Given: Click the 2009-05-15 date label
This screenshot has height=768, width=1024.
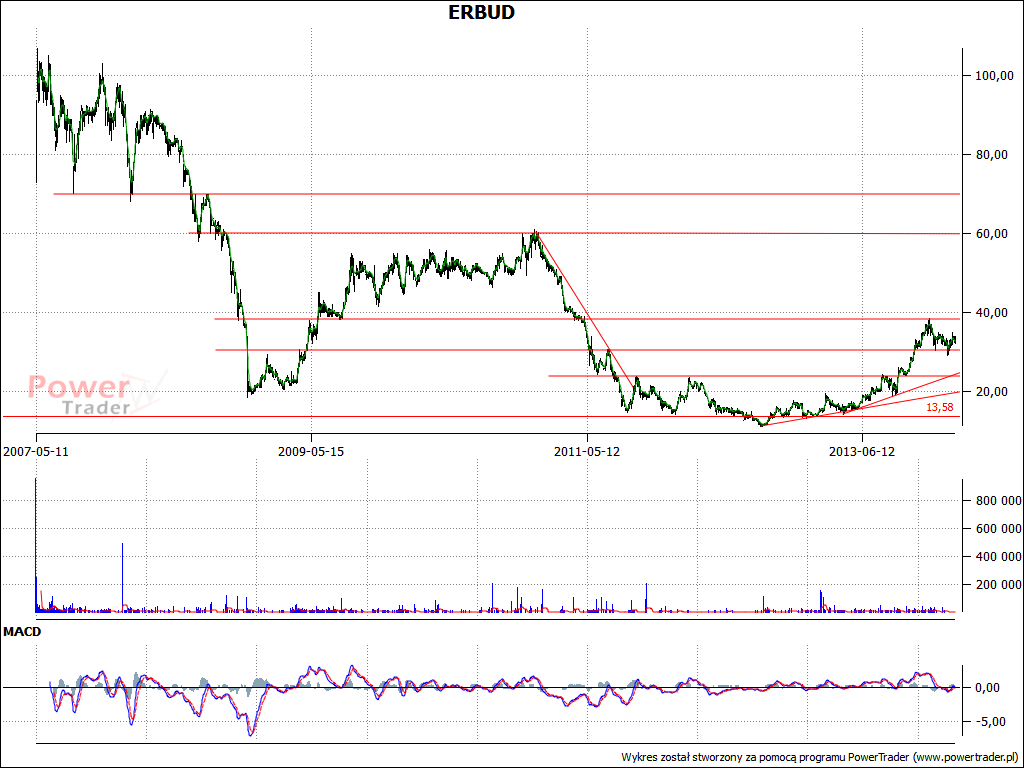Looking at the screenshot, I should 311,451.
